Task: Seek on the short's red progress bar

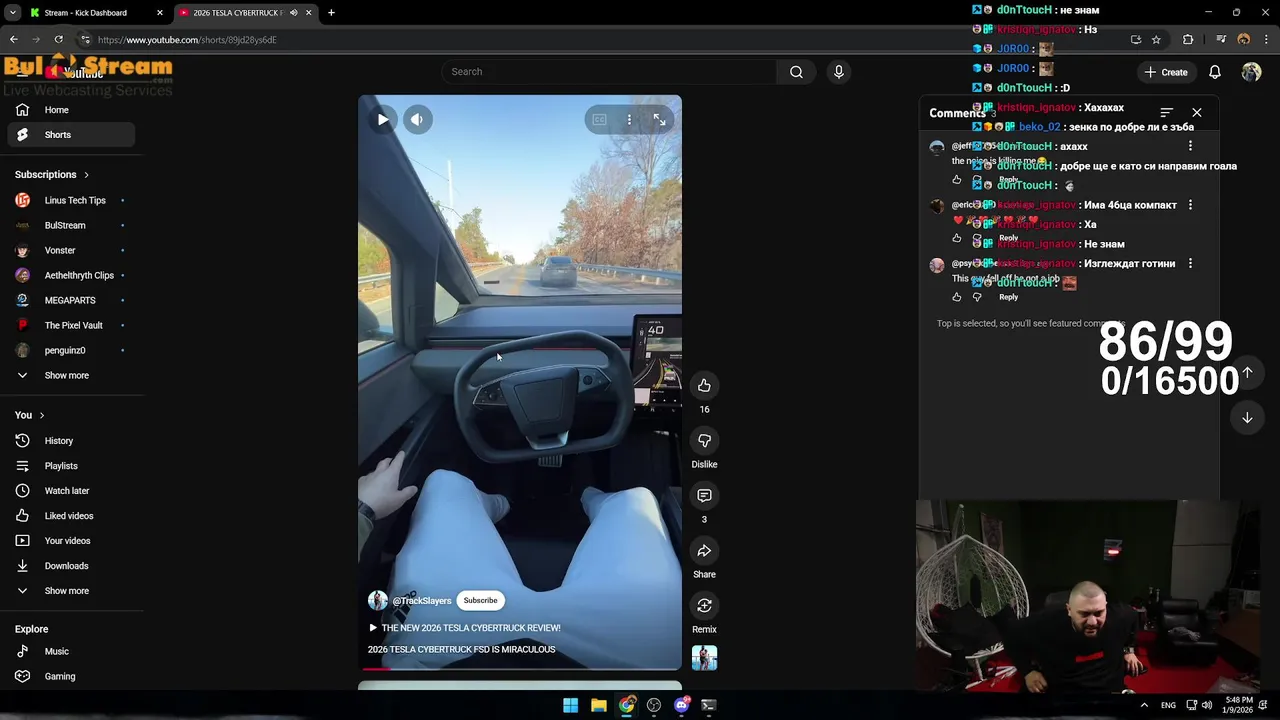Action: coord(520,668)
